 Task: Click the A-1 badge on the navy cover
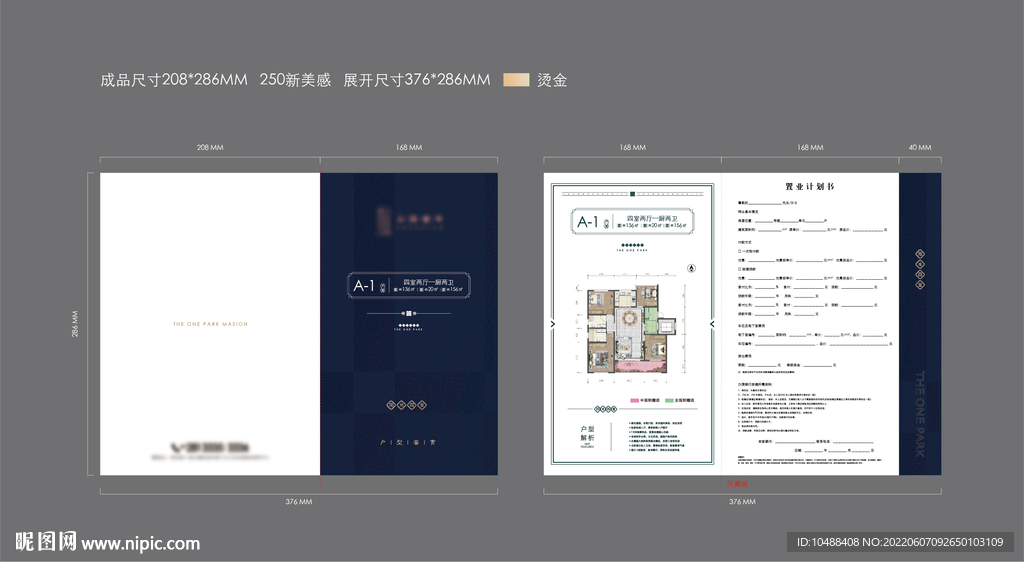(409, 285)
